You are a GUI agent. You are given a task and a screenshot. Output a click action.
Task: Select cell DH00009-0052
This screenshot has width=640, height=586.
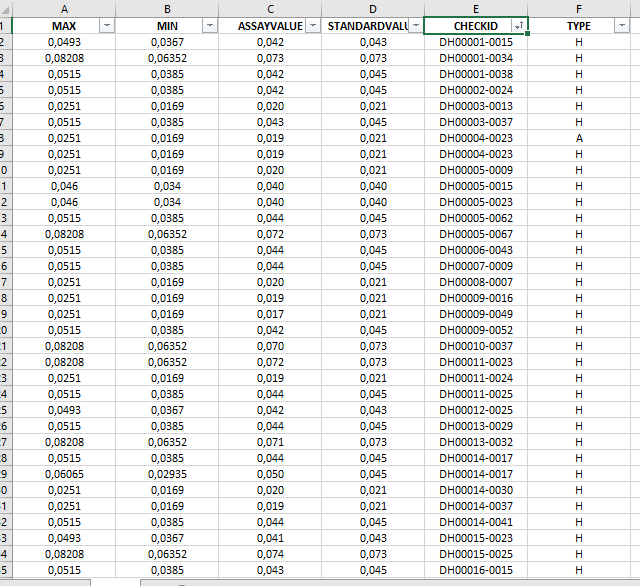click(476, 330)
